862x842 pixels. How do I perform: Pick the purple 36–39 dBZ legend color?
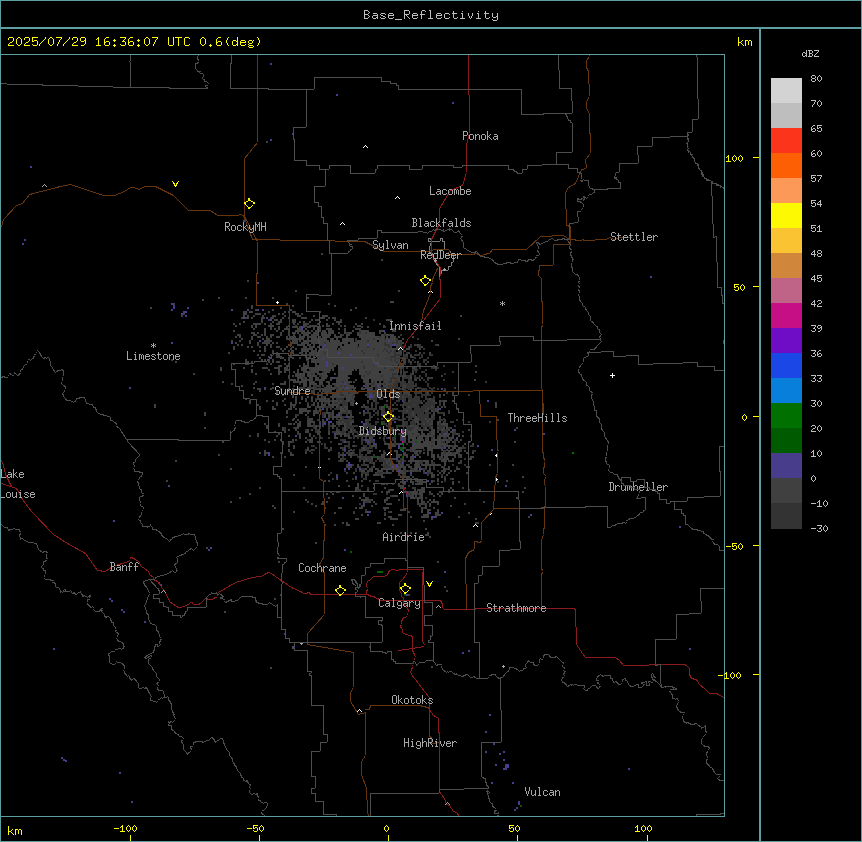tap(786, 340)
